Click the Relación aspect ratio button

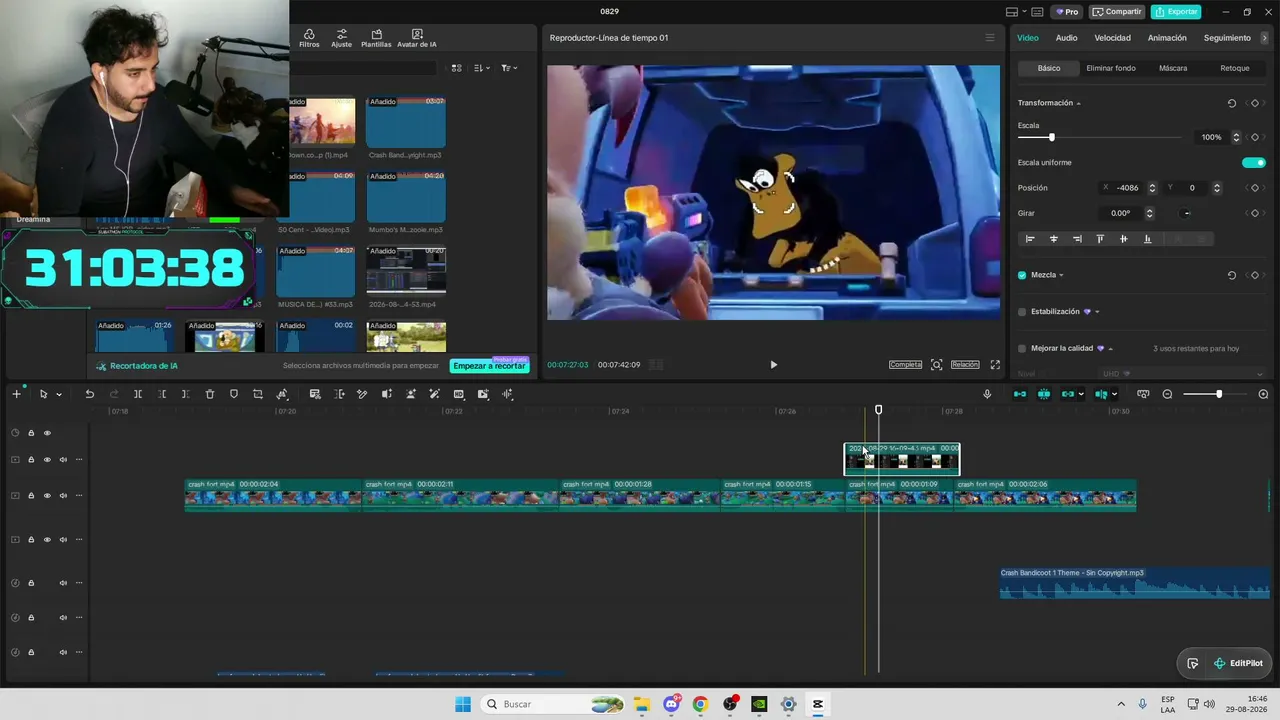pyautogui.click(x=965, y=365)
